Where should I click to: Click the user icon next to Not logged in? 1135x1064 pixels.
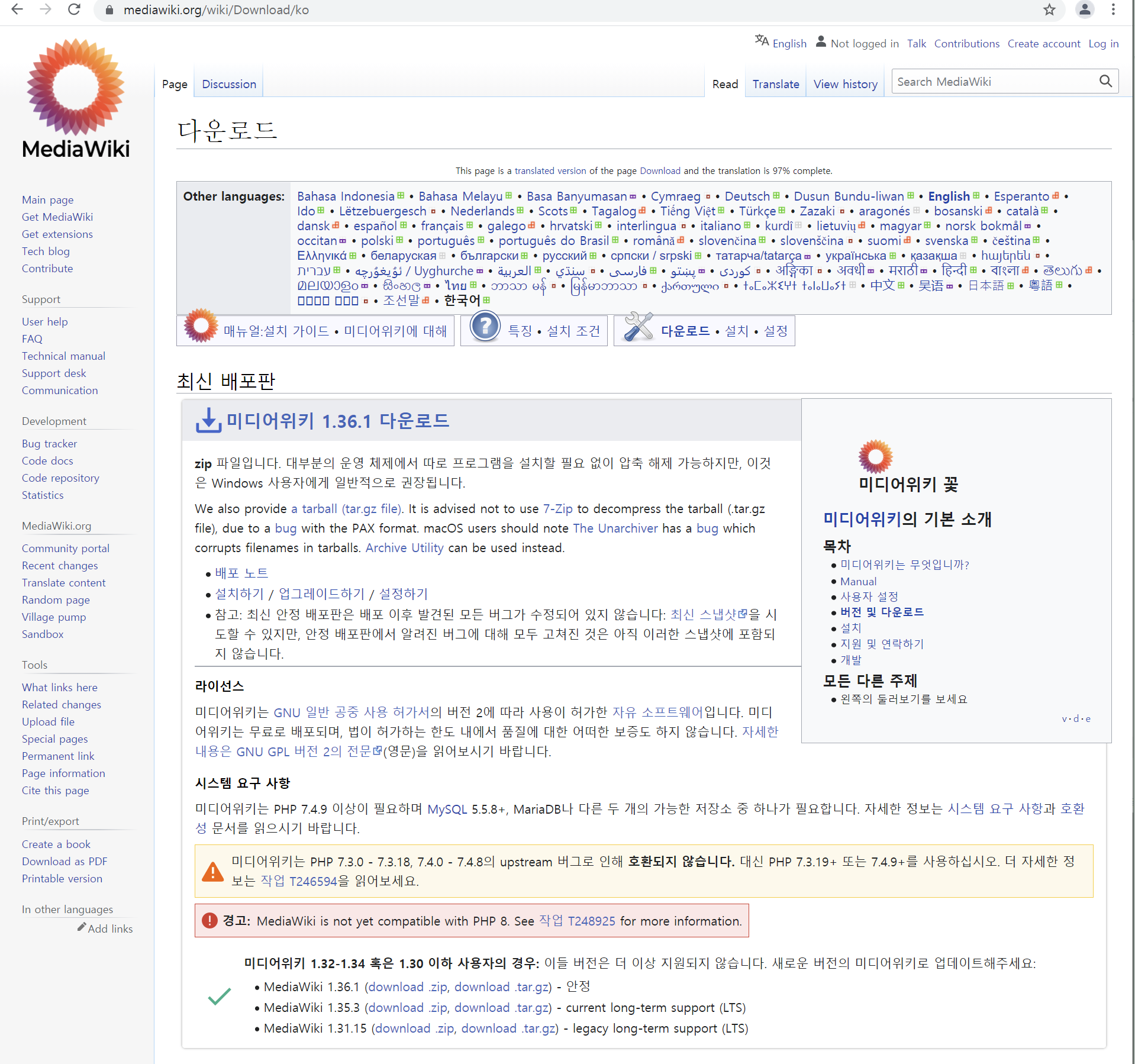coord(821,41)
